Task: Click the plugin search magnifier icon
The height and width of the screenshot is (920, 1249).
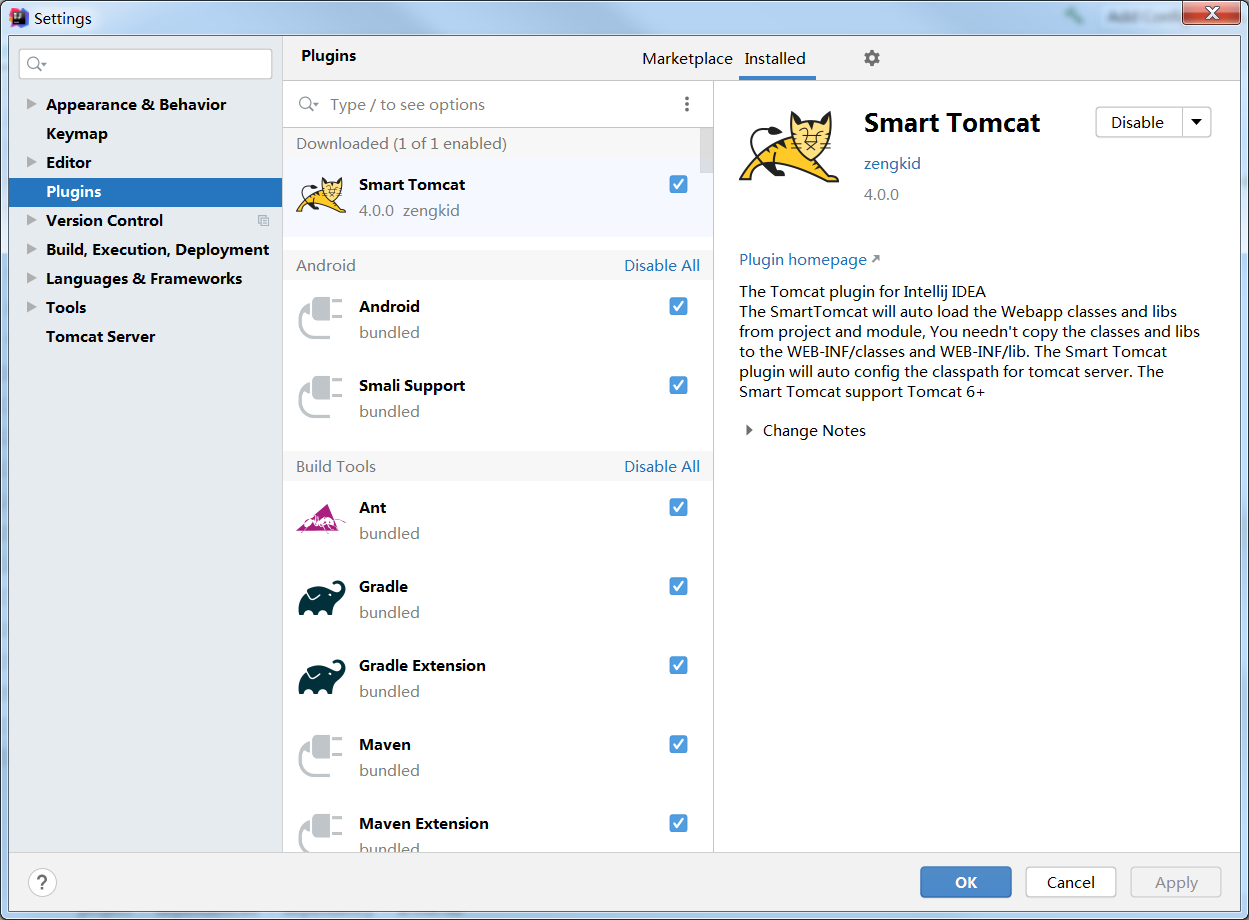Action: coord(309,104)
